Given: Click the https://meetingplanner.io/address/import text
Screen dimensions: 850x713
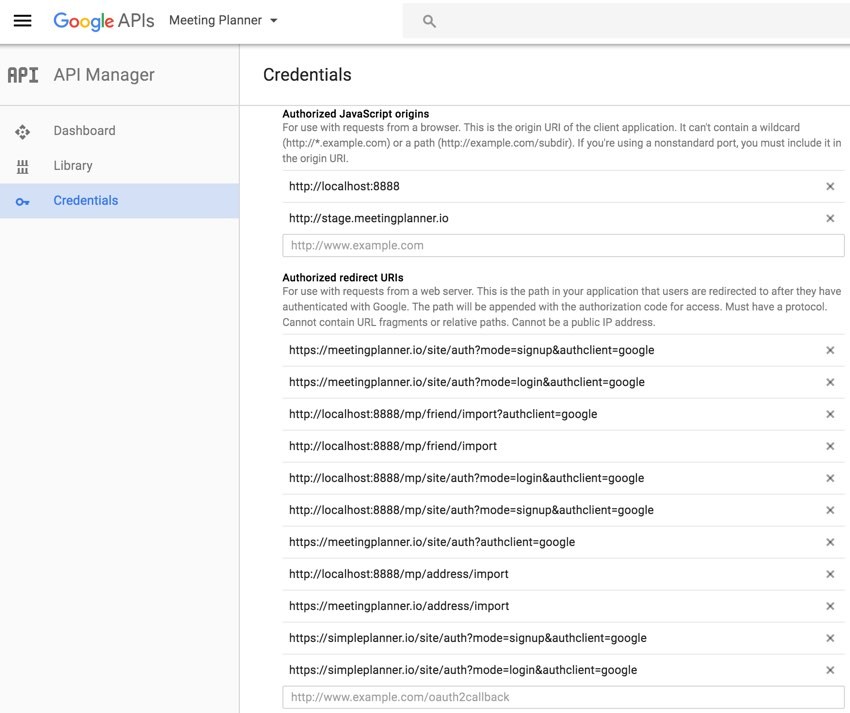Looking at the screenshot, I should [x=399, y=606].
